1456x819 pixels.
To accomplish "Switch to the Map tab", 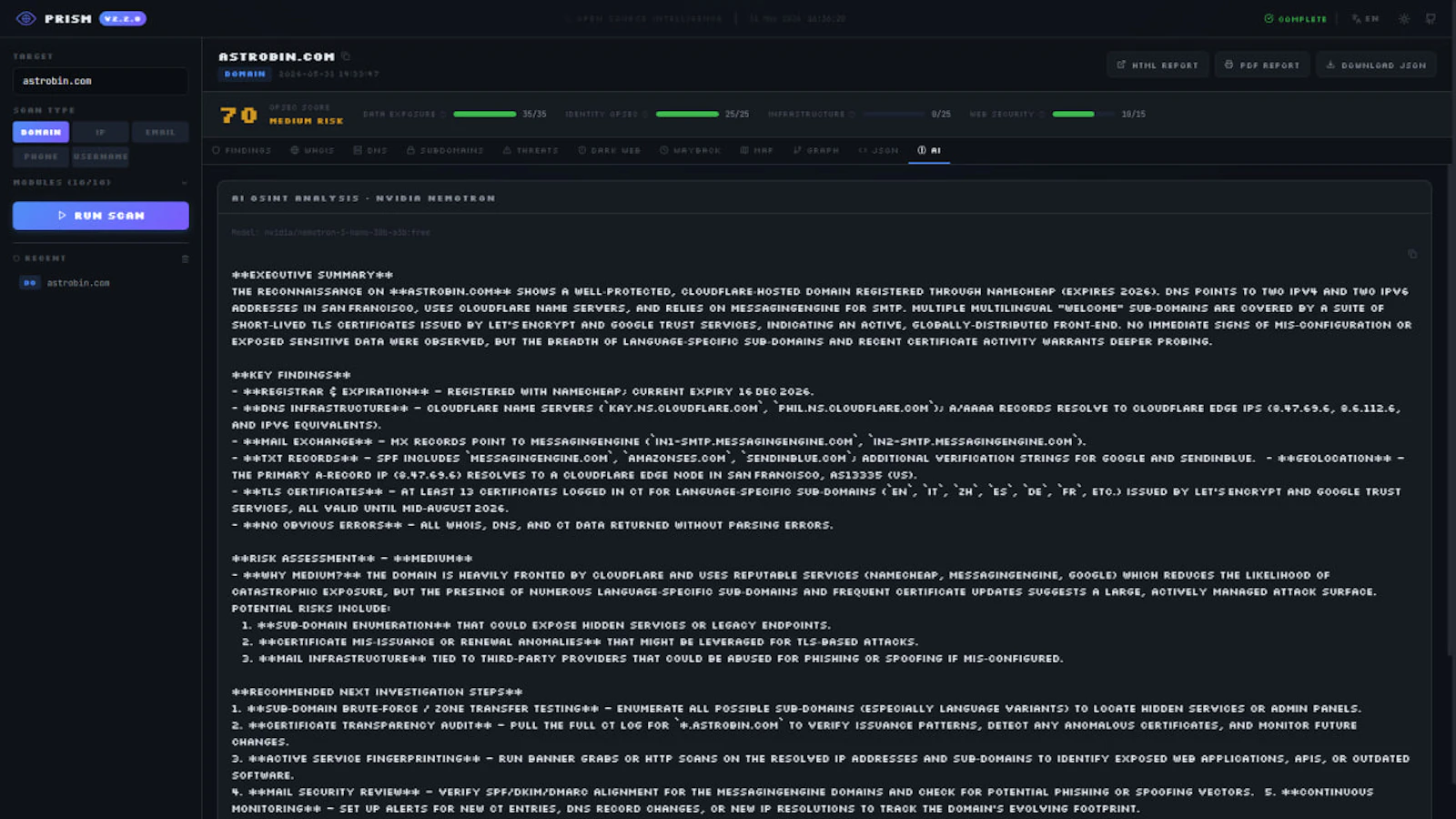I will 756,150.
